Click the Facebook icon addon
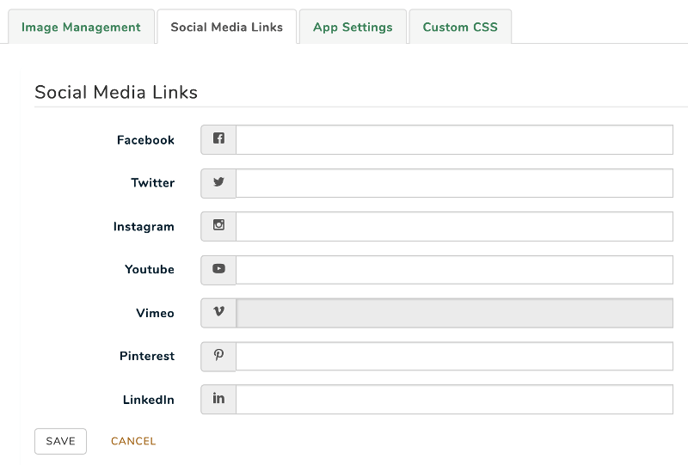 (x=219, y=140)
